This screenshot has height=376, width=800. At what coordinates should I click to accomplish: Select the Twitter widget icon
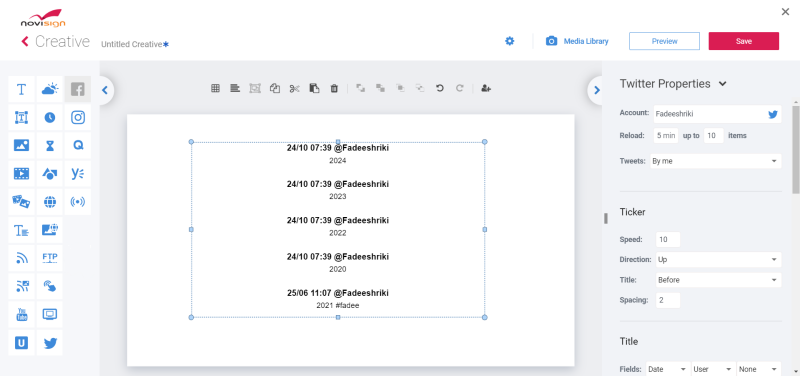click(x=49, y=342)
